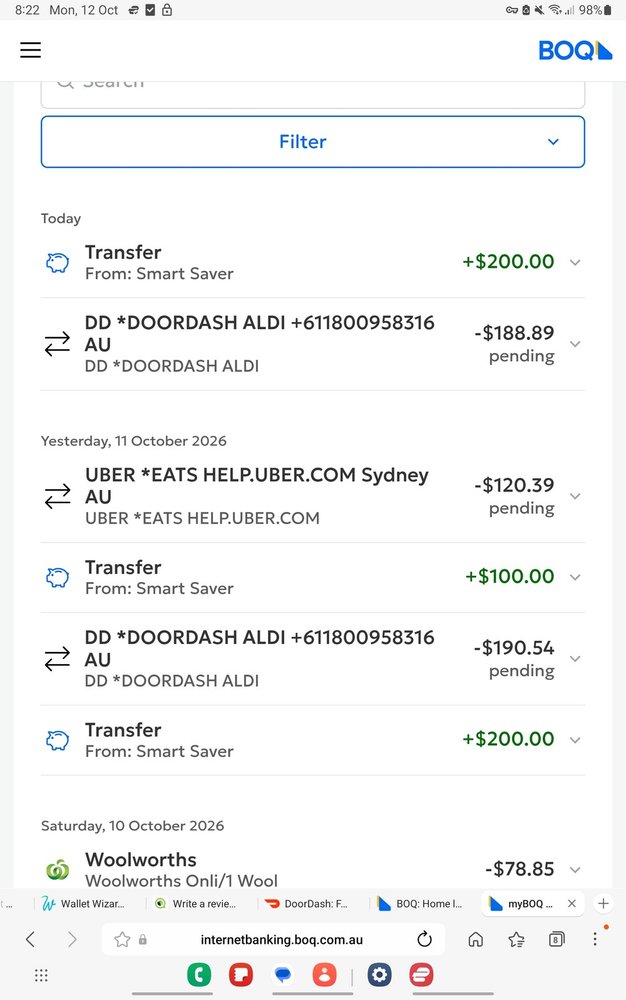626x1000 pixels.
Task: Reload the page with refresh icon
Action: (x=424, y=939)
